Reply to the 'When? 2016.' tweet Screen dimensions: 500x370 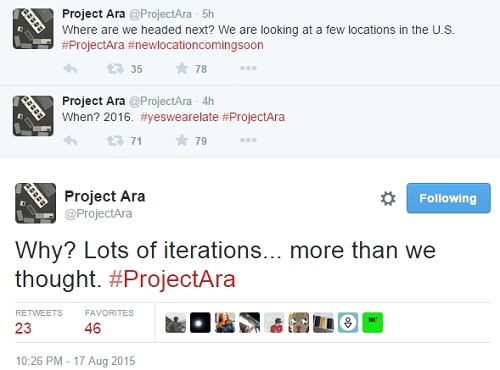pos(70,140)
